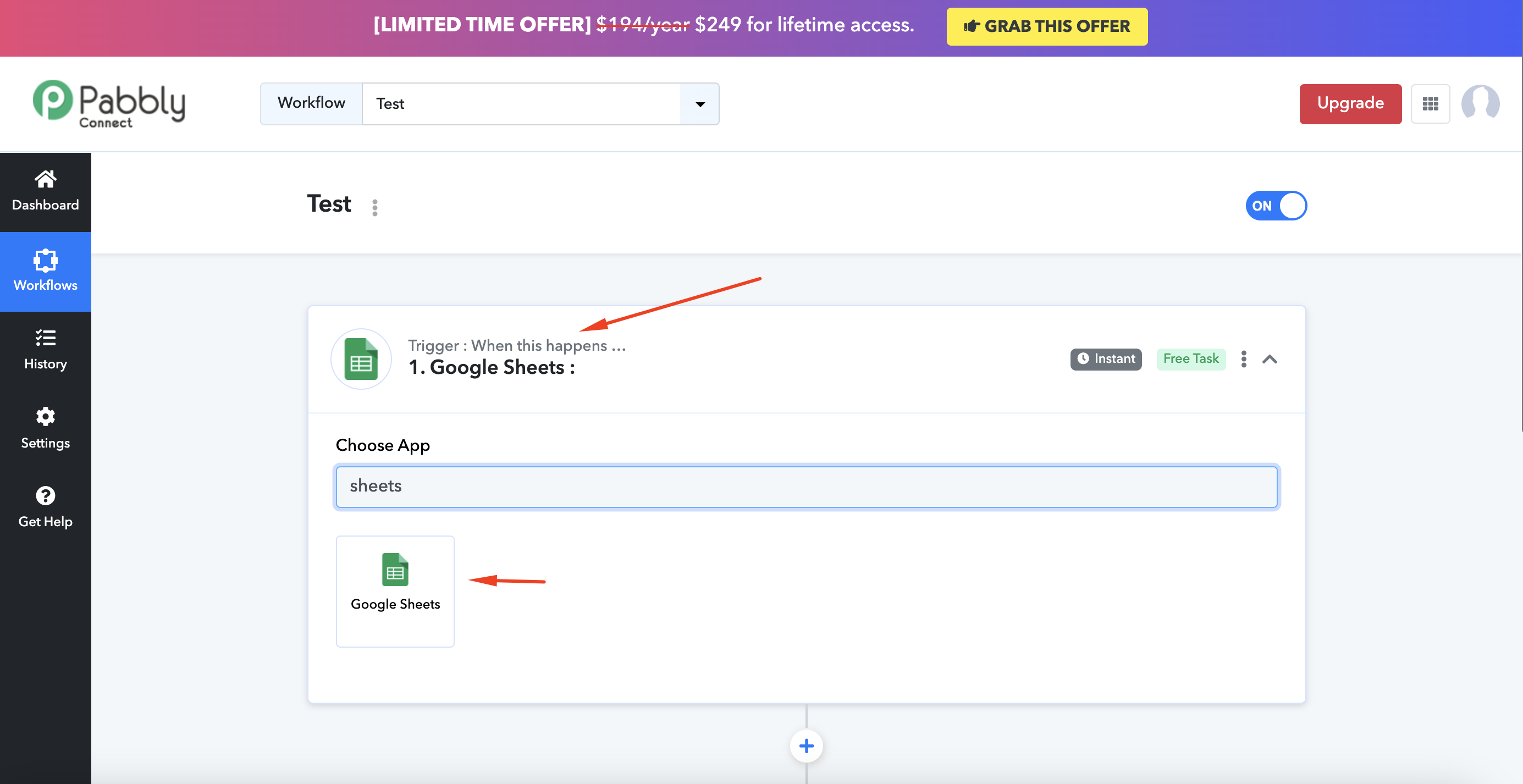This screenshot has height=784, width=1523.
Task: Click the Google Sheets trigger icon
Action: click(x=361, y=359)
